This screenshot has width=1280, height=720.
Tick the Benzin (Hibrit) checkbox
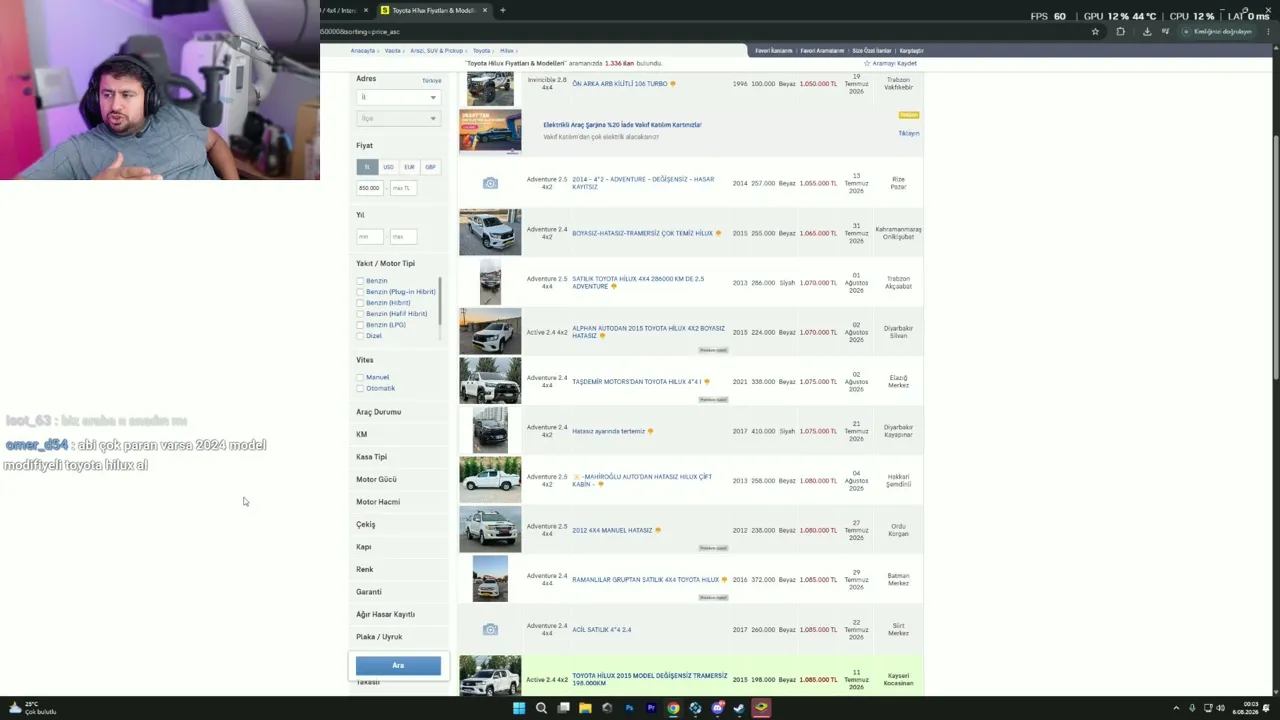360,303
